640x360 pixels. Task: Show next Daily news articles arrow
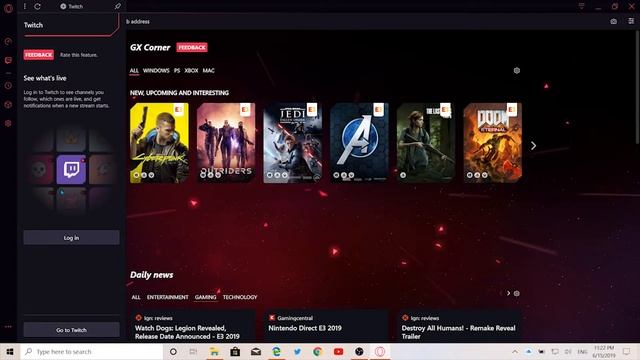click(509, 293)
